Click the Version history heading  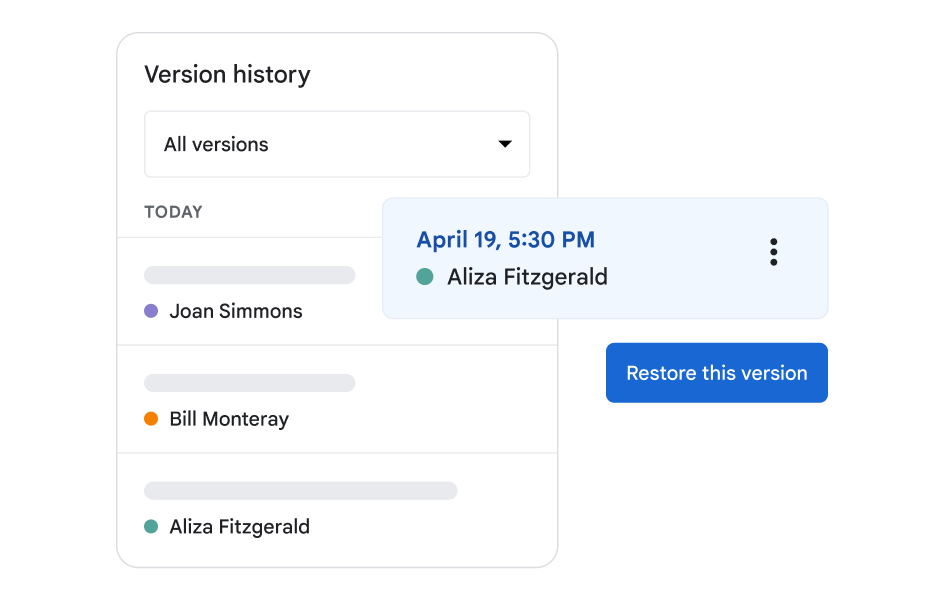(227, 75)
